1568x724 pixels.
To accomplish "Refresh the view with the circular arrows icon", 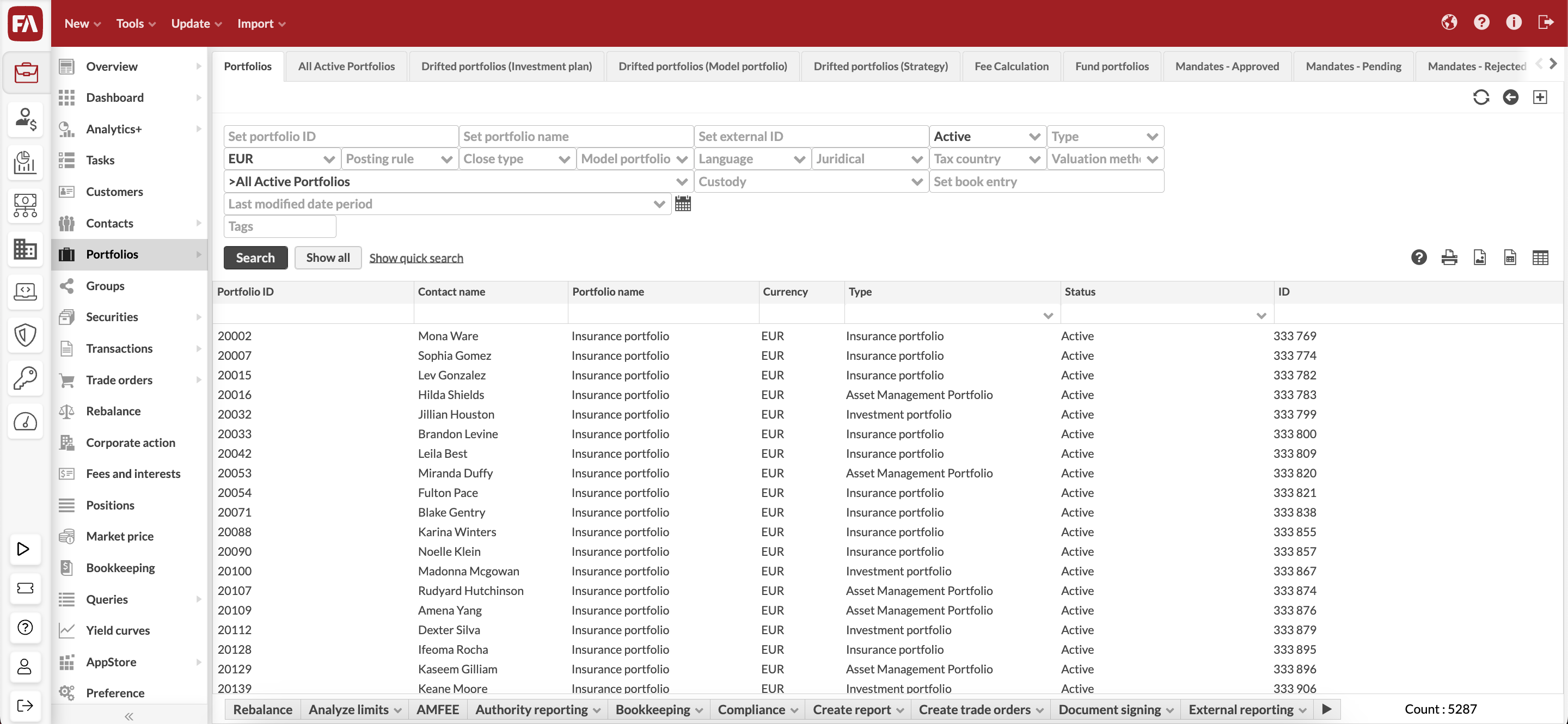I will (1481, 97).
